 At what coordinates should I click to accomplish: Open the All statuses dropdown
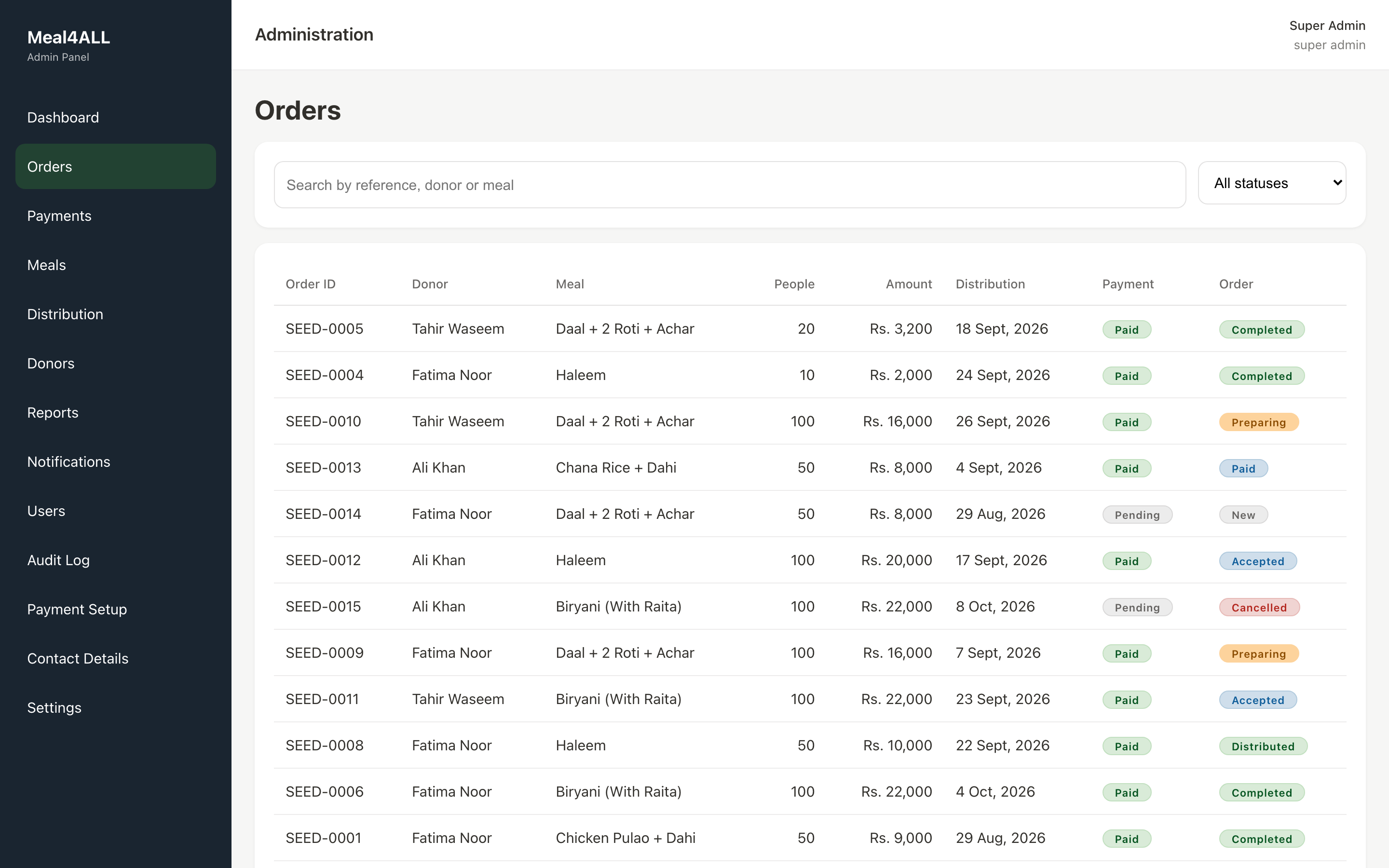[1271, 183]
